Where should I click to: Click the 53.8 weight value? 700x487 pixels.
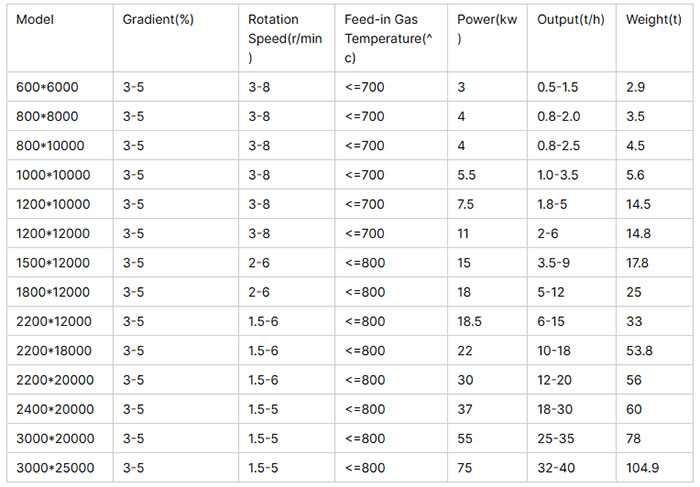pyautogui.click(x=639, y=351)
